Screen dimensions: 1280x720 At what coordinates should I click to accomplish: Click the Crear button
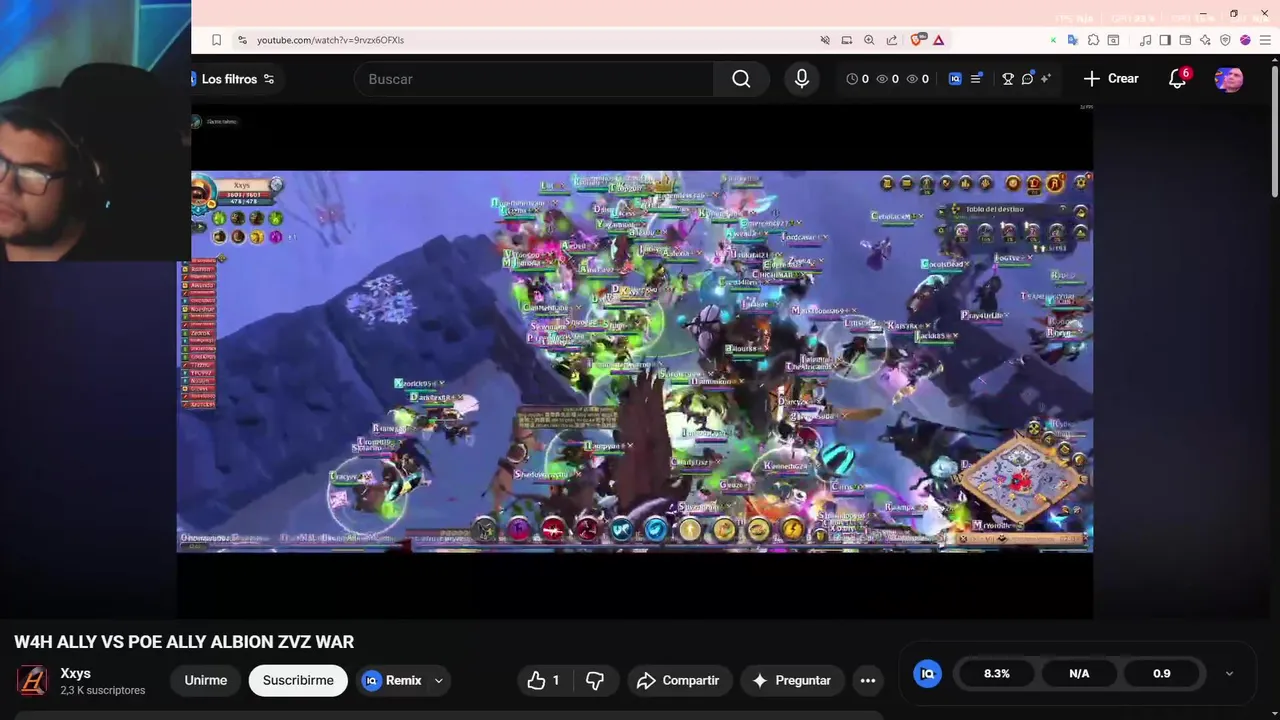[1111, 78]
